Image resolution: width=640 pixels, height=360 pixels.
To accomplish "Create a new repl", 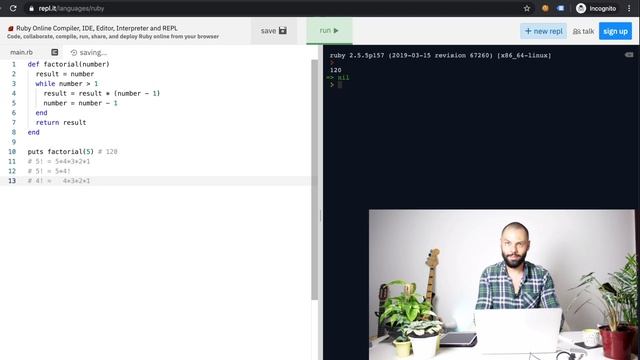I will (x=543, y=31).
